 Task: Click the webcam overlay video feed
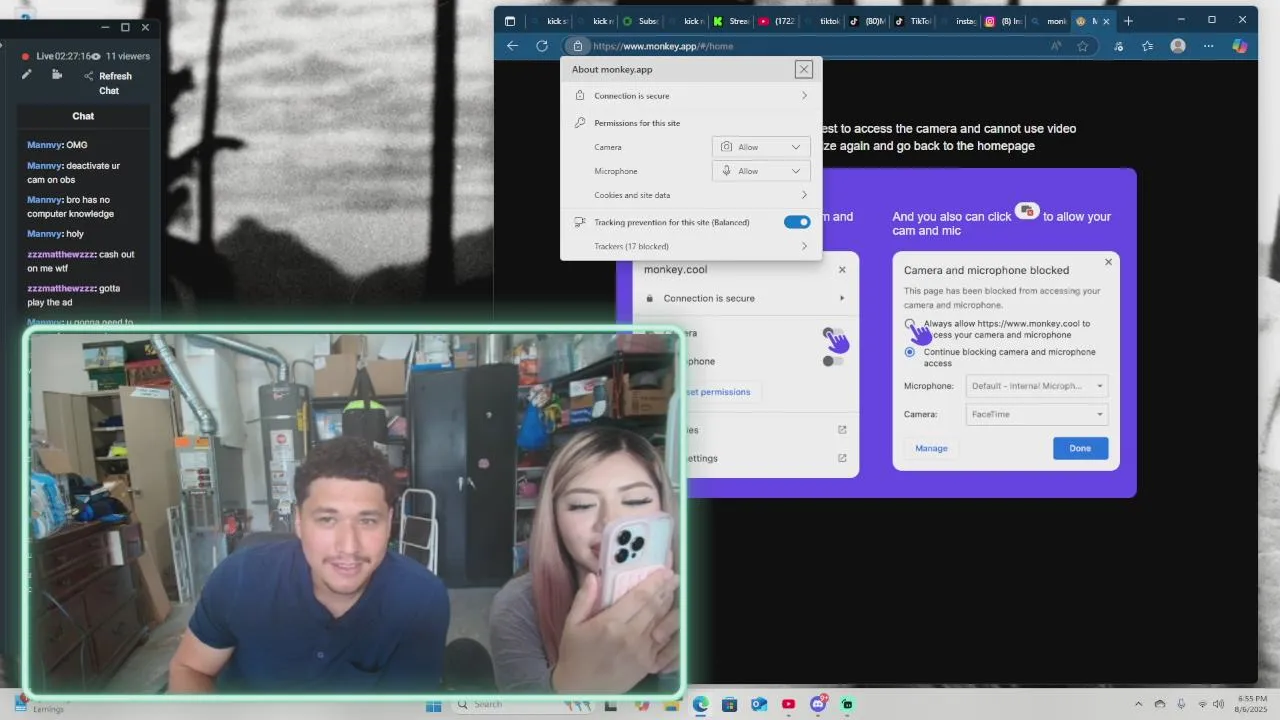355,513
